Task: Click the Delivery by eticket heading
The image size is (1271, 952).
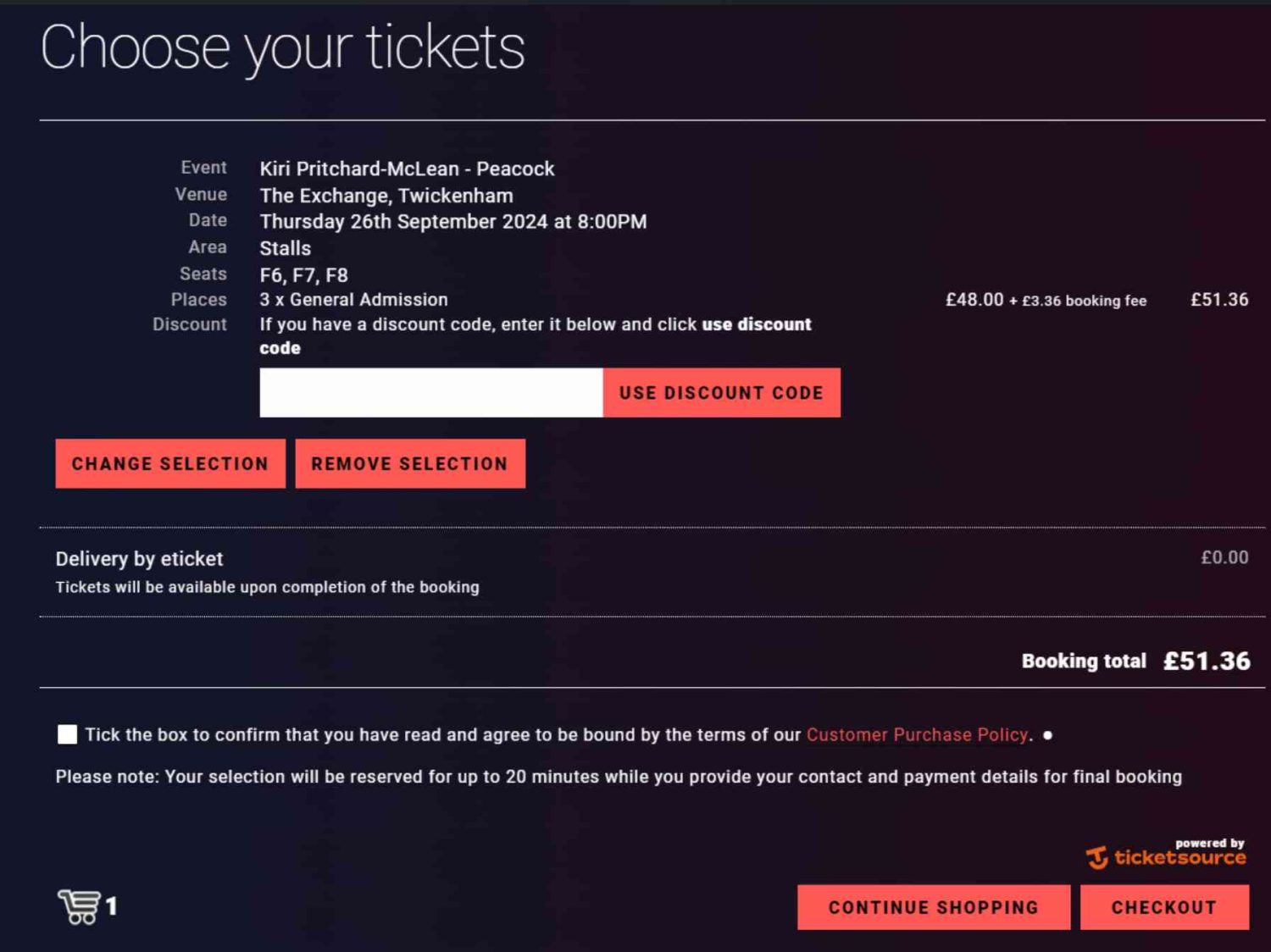Action: coord(139,559)
